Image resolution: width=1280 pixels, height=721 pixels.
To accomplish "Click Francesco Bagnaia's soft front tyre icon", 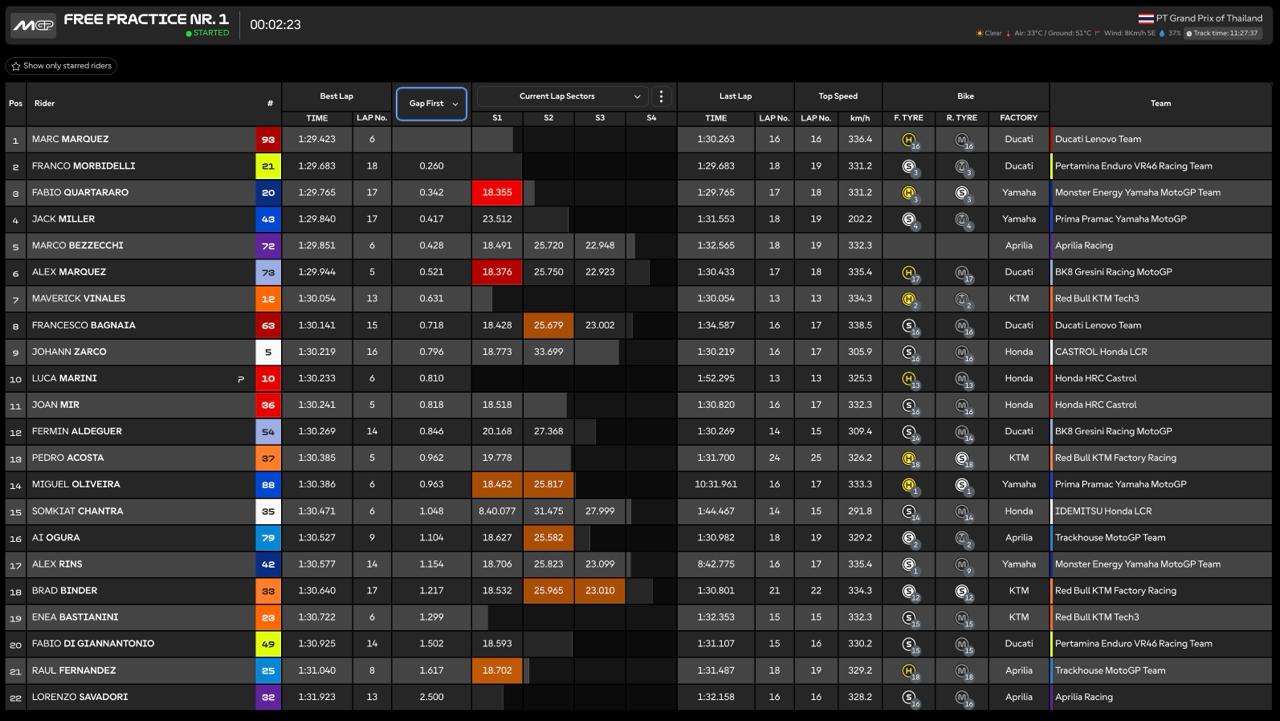I will tap(909, 326).
